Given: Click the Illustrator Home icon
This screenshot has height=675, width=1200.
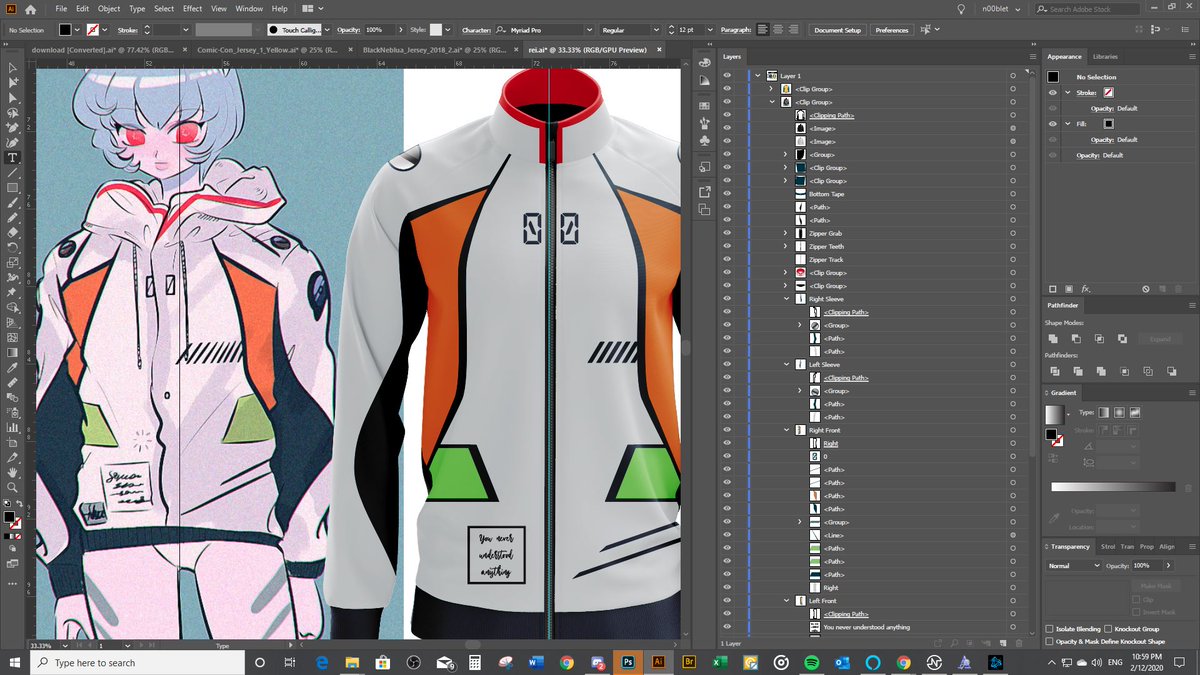Looking at the screenshot, I should (x=30, y=9).
